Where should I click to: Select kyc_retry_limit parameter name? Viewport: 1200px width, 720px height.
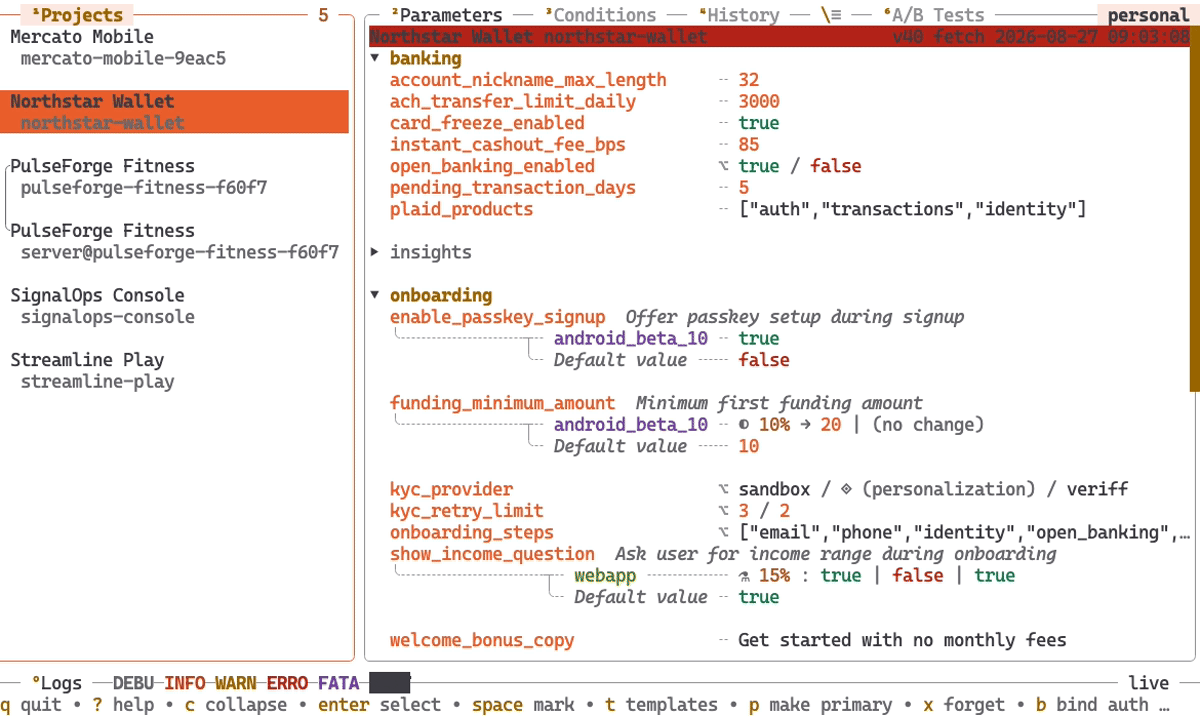pyautogui.click(x=467, y=511)
